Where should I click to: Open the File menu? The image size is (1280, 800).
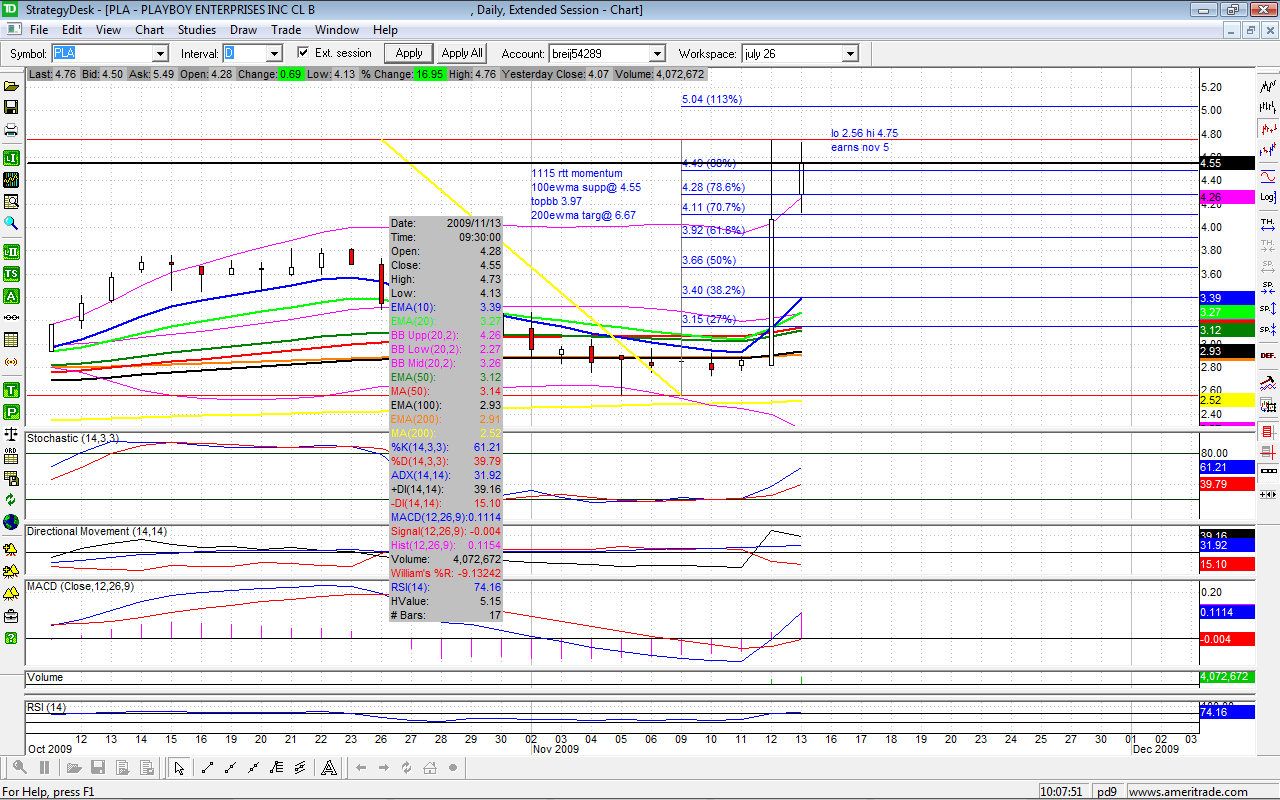[39, 30]
